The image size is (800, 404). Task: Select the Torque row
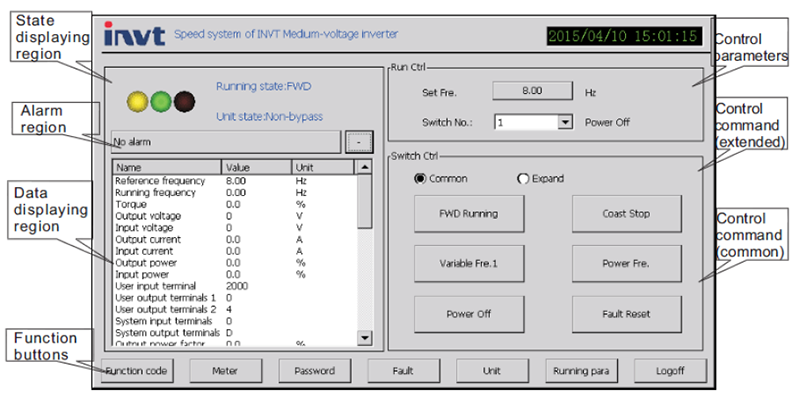tap(235, 204)
